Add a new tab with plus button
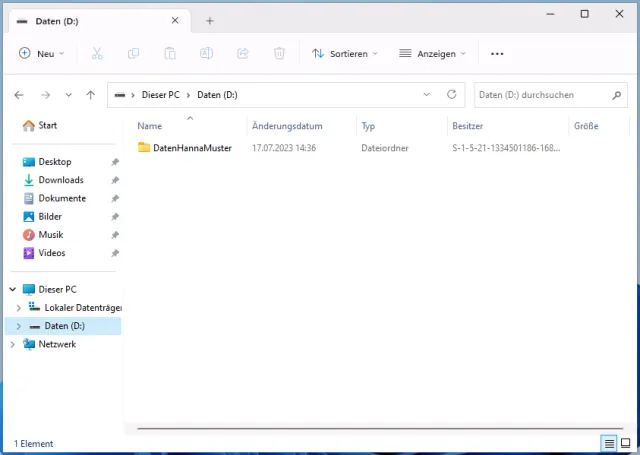The image size is (640, 455). click(210, 20)
